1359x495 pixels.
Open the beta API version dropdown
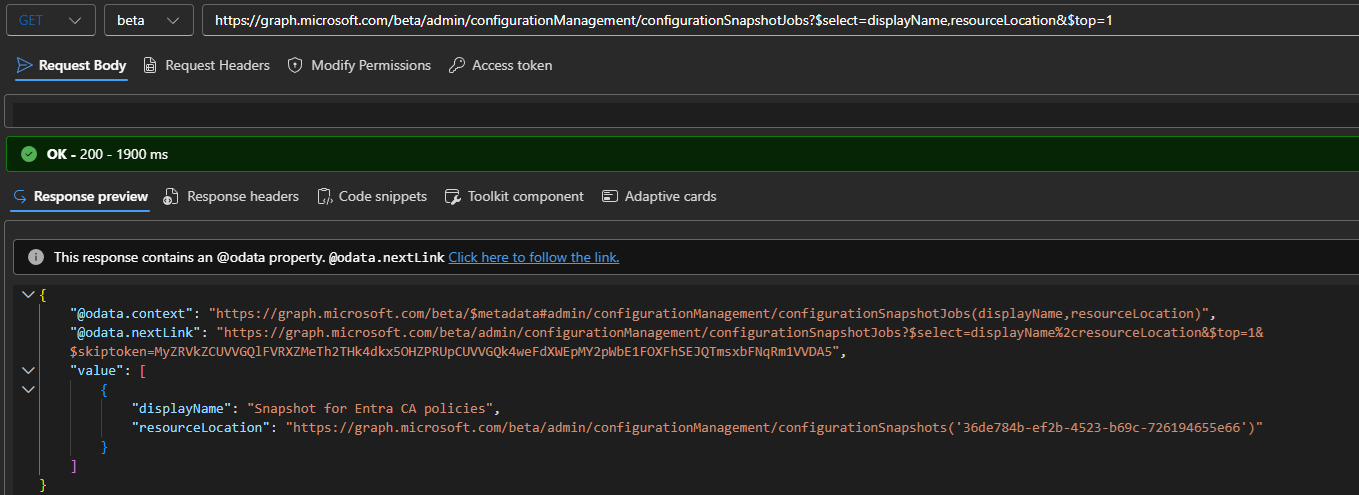(x=148, y=20)
